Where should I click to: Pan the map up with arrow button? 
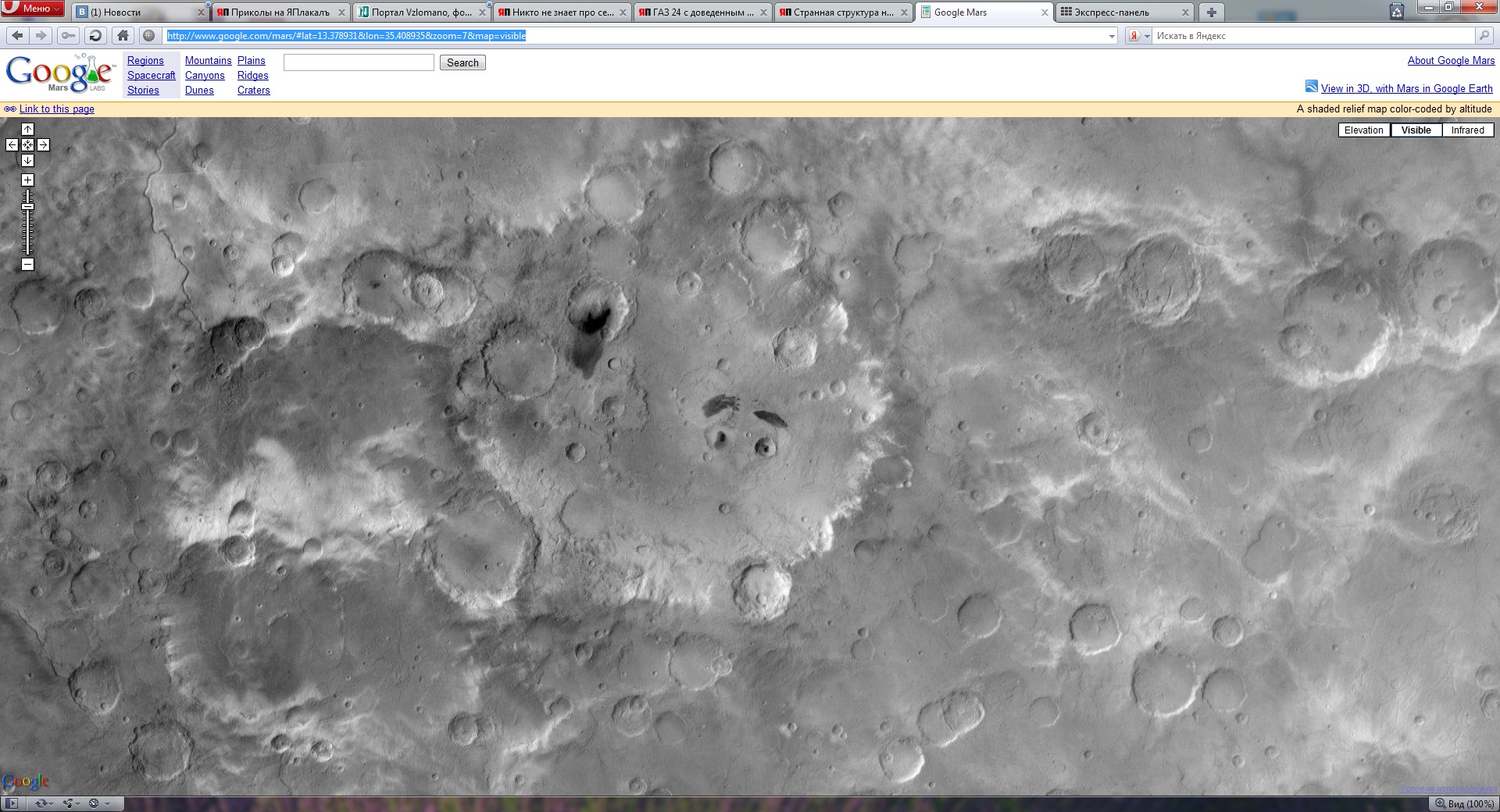tap(27, 130)
